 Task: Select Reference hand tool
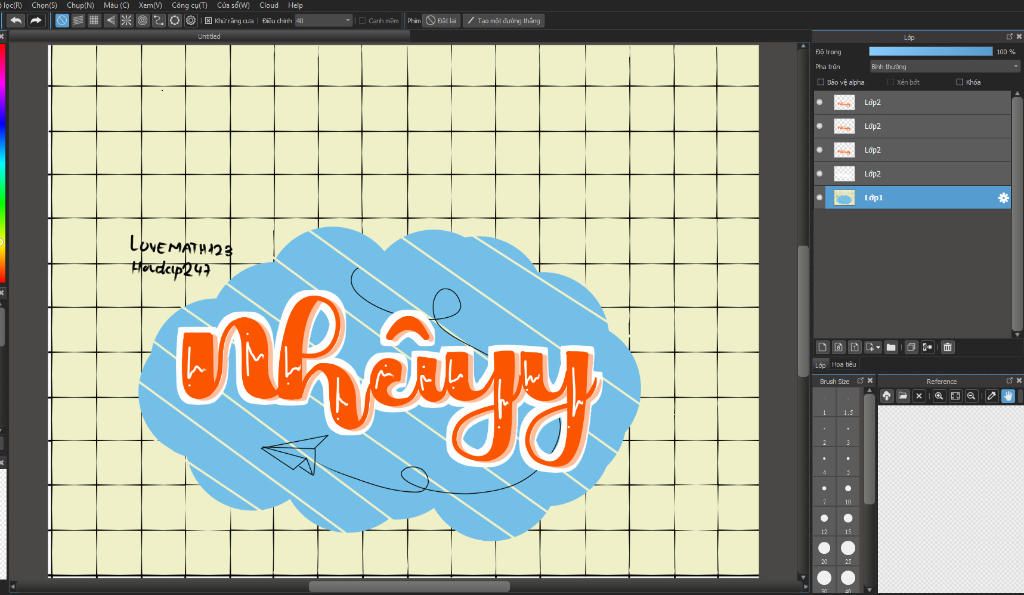pyautogui.click(x=1008, y=396)
